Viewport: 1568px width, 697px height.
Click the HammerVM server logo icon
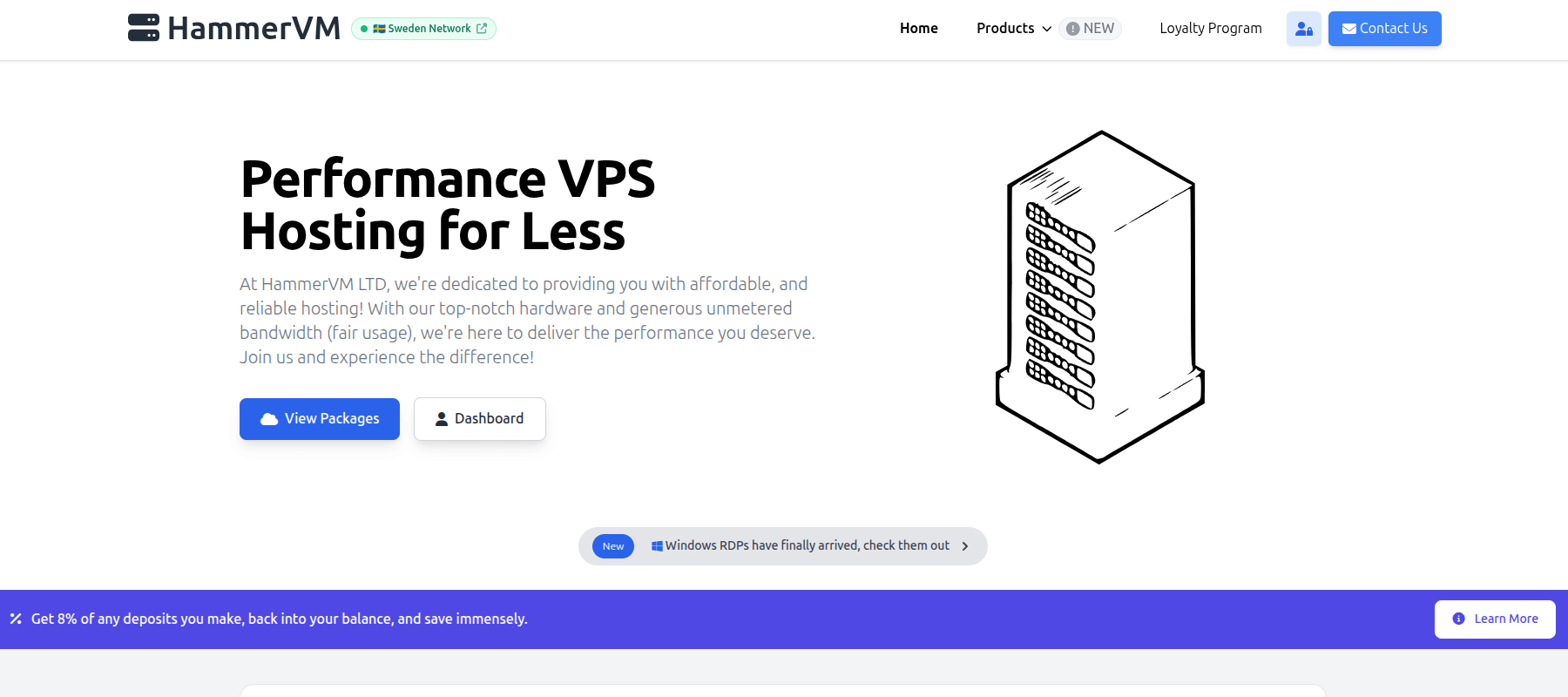[144, 28]
